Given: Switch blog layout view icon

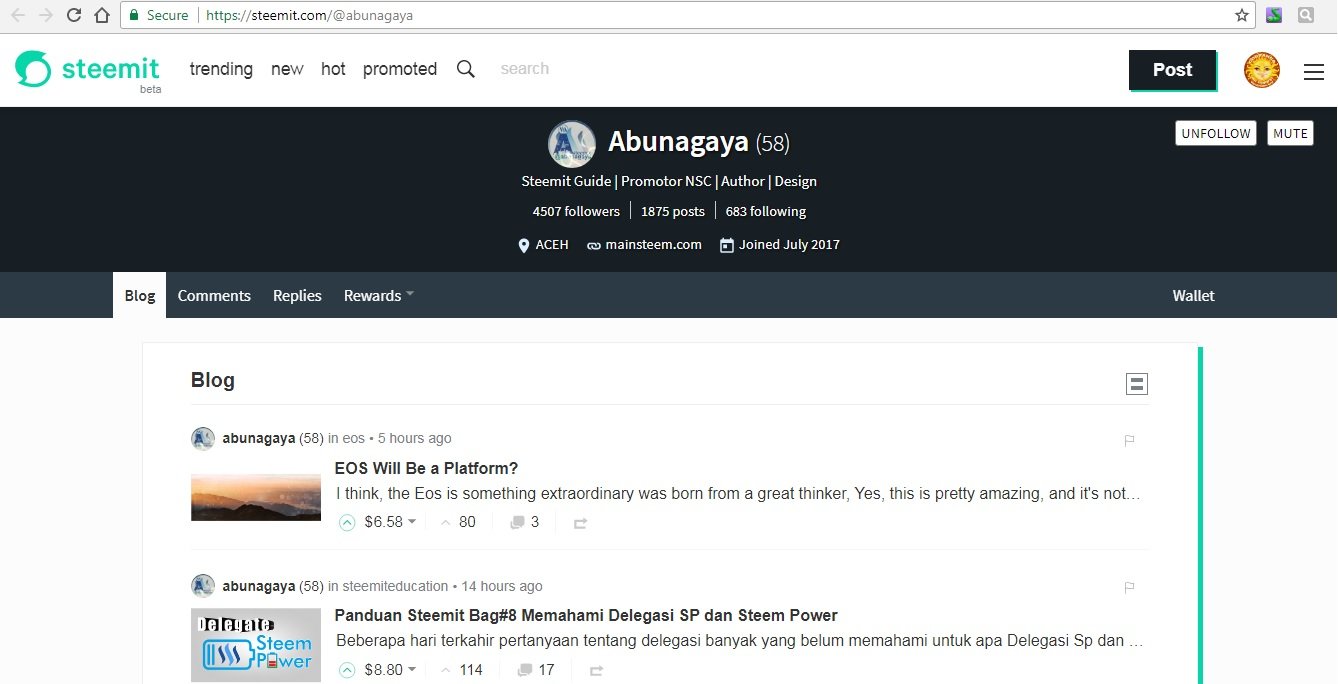Looking at the screenshot, I should click(x=1137, y=384).
